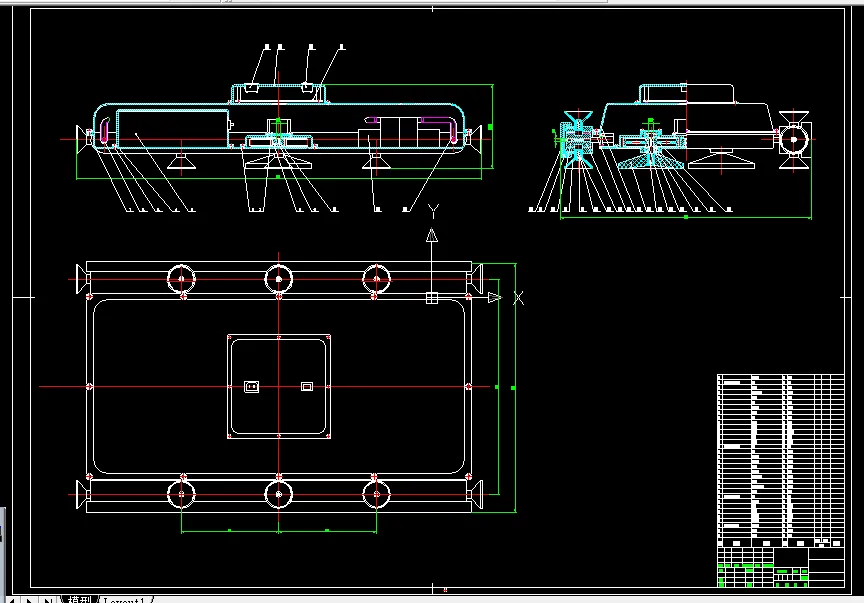Switch to the Layout1 tab
Viewport: 864px width, 603px height.
pyautogui.click(x=125, y=600)
